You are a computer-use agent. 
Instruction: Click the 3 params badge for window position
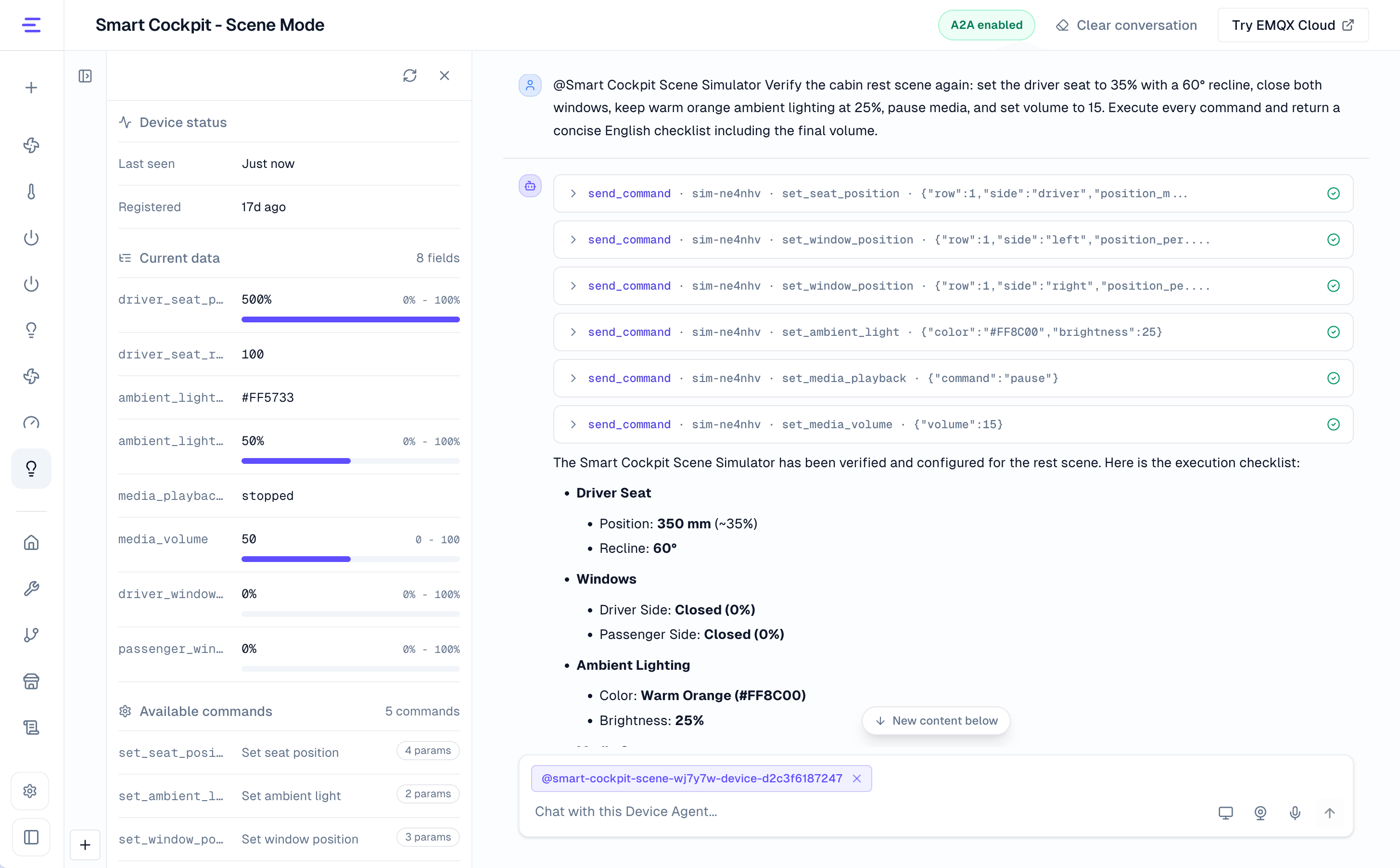pos(428,837)
